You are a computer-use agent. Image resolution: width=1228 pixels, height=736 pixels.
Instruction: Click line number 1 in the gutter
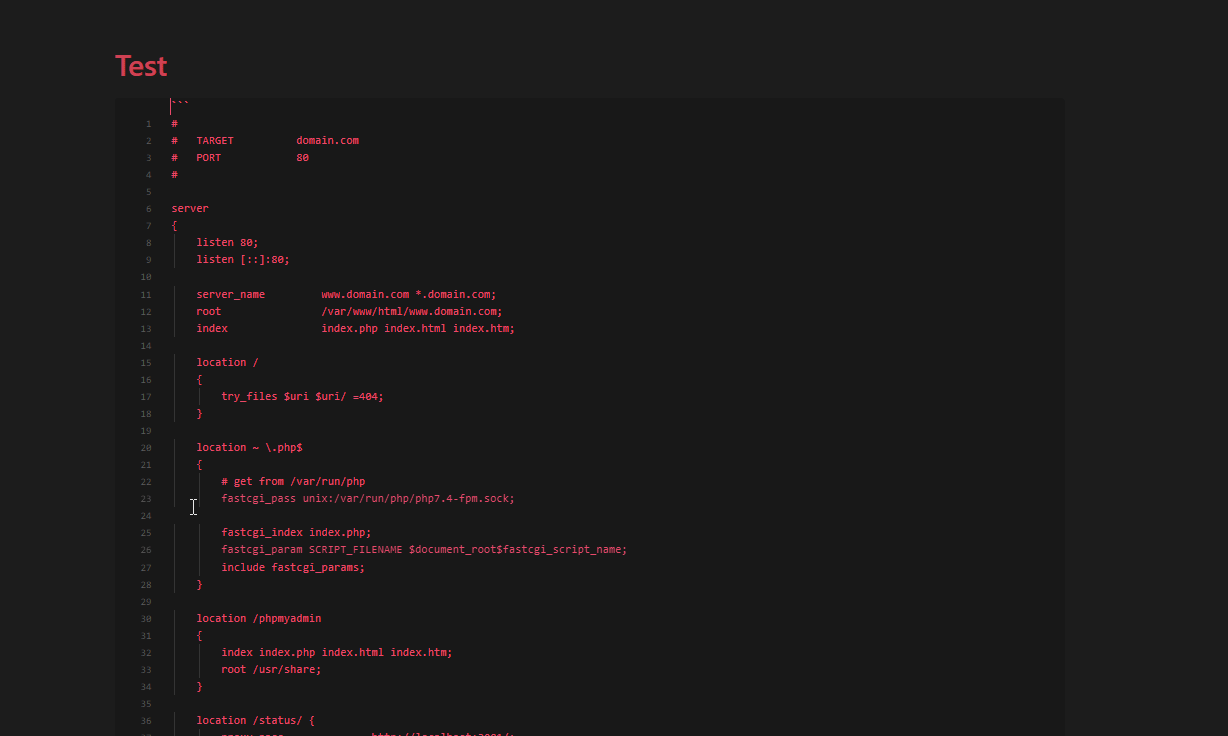[148, 123]
